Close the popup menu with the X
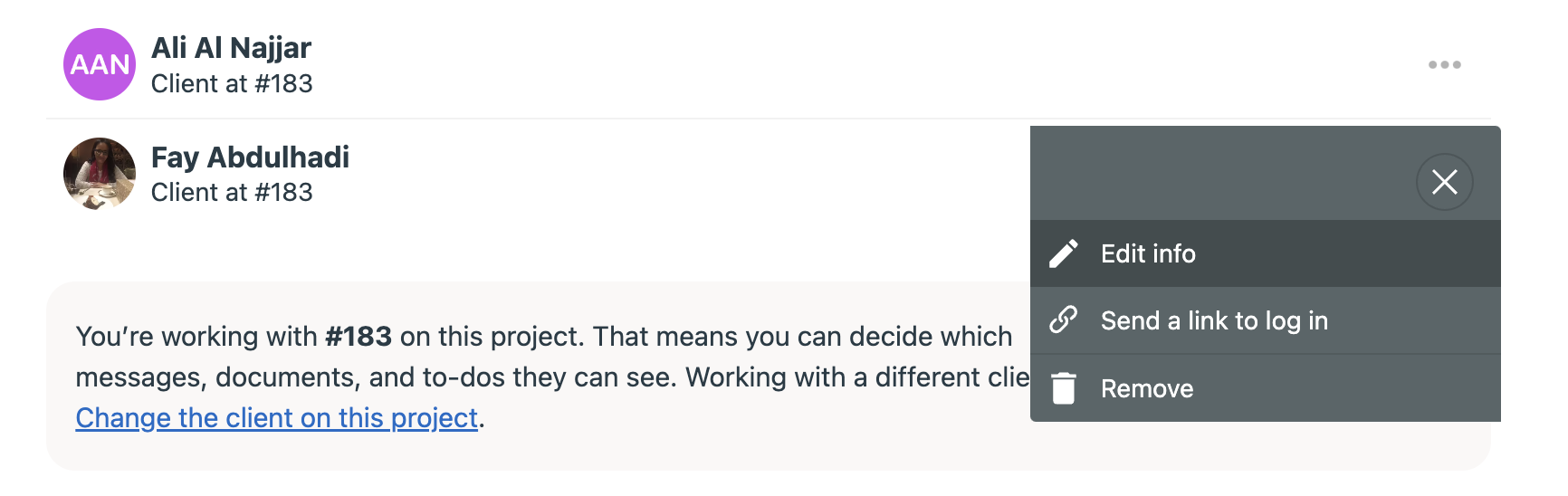 click(1444, 182)
